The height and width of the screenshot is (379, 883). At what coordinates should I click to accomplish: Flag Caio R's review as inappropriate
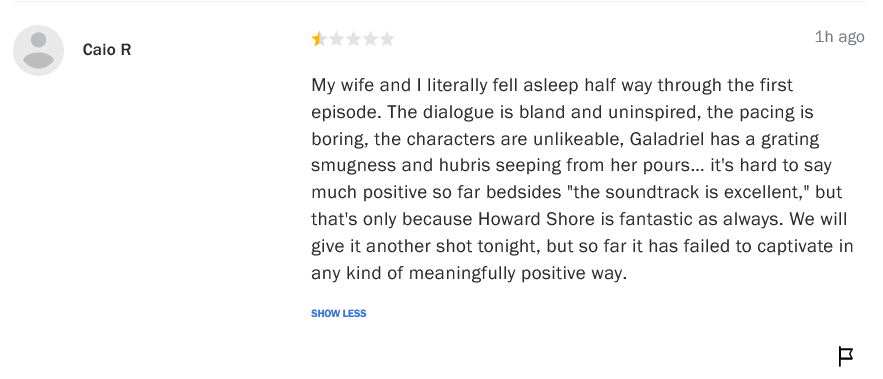pos(845,356)
